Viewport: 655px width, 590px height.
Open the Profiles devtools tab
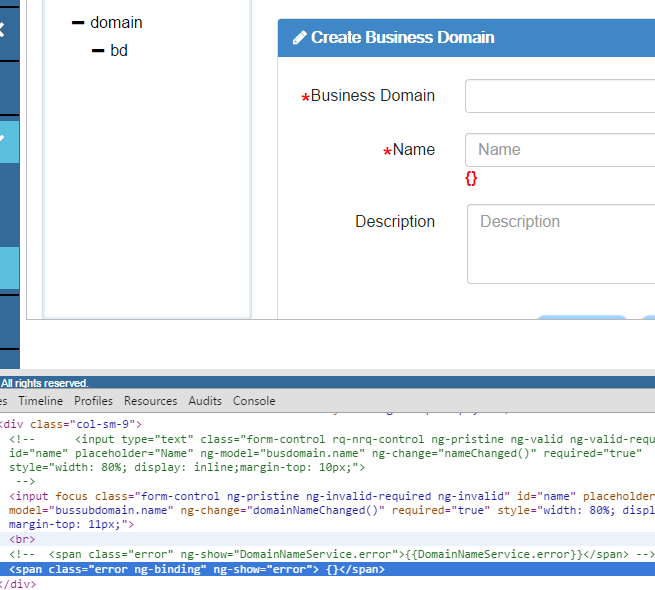(94, 401)
